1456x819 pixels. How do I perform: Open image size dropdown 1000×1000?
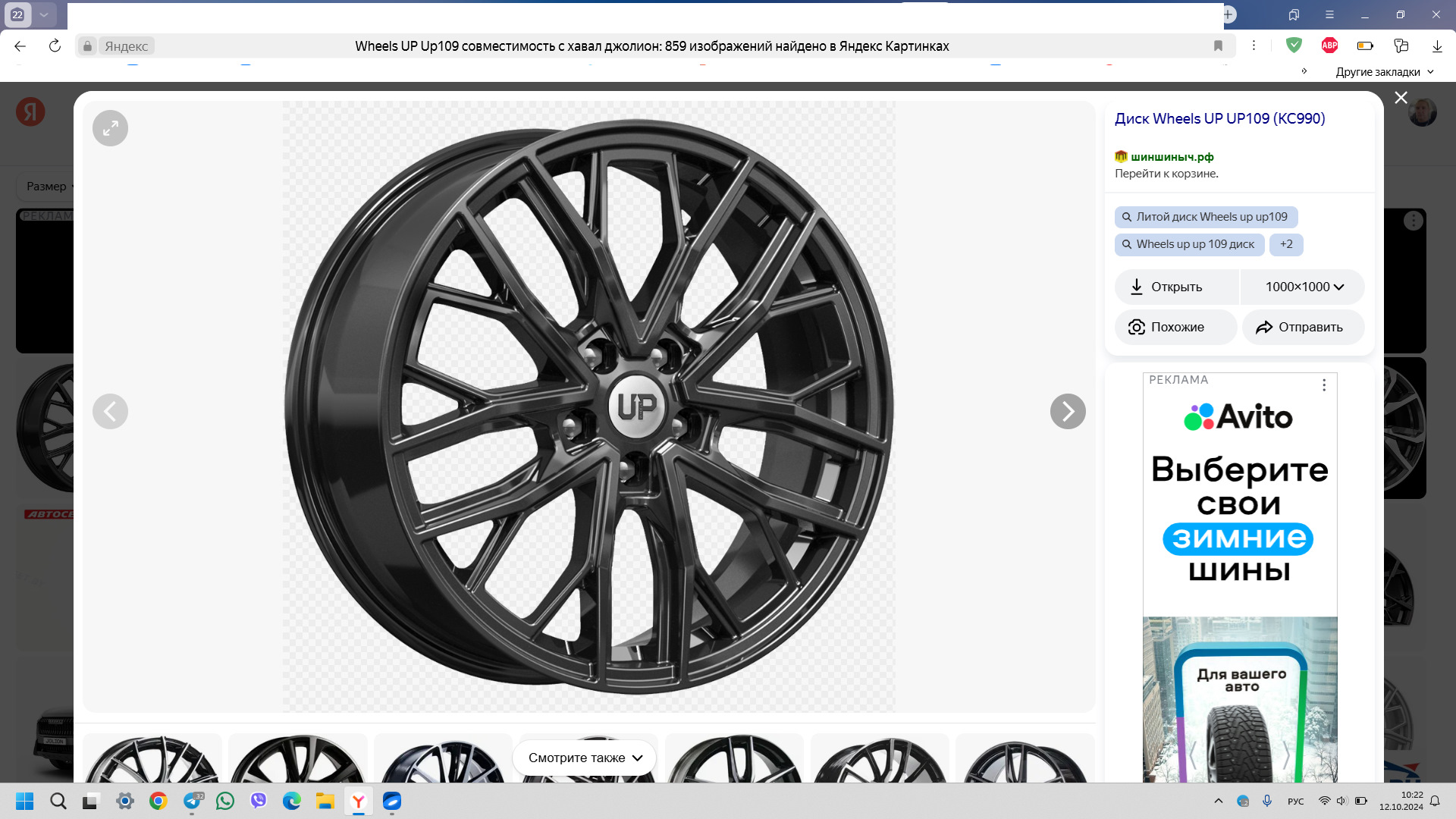1303,287
